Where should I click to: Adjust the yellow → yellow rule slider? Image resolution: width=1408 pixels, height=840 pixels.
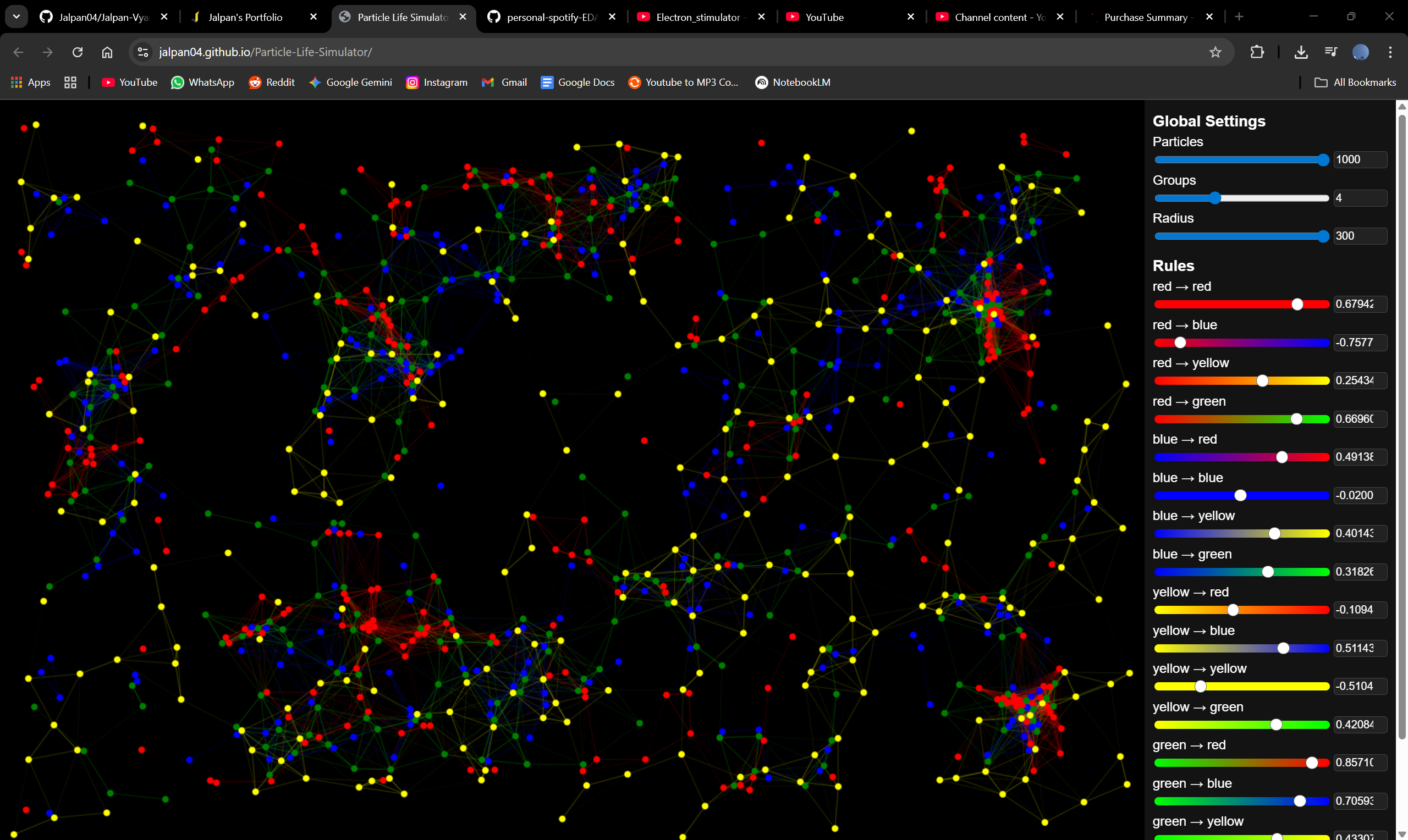coord(1241,687)
